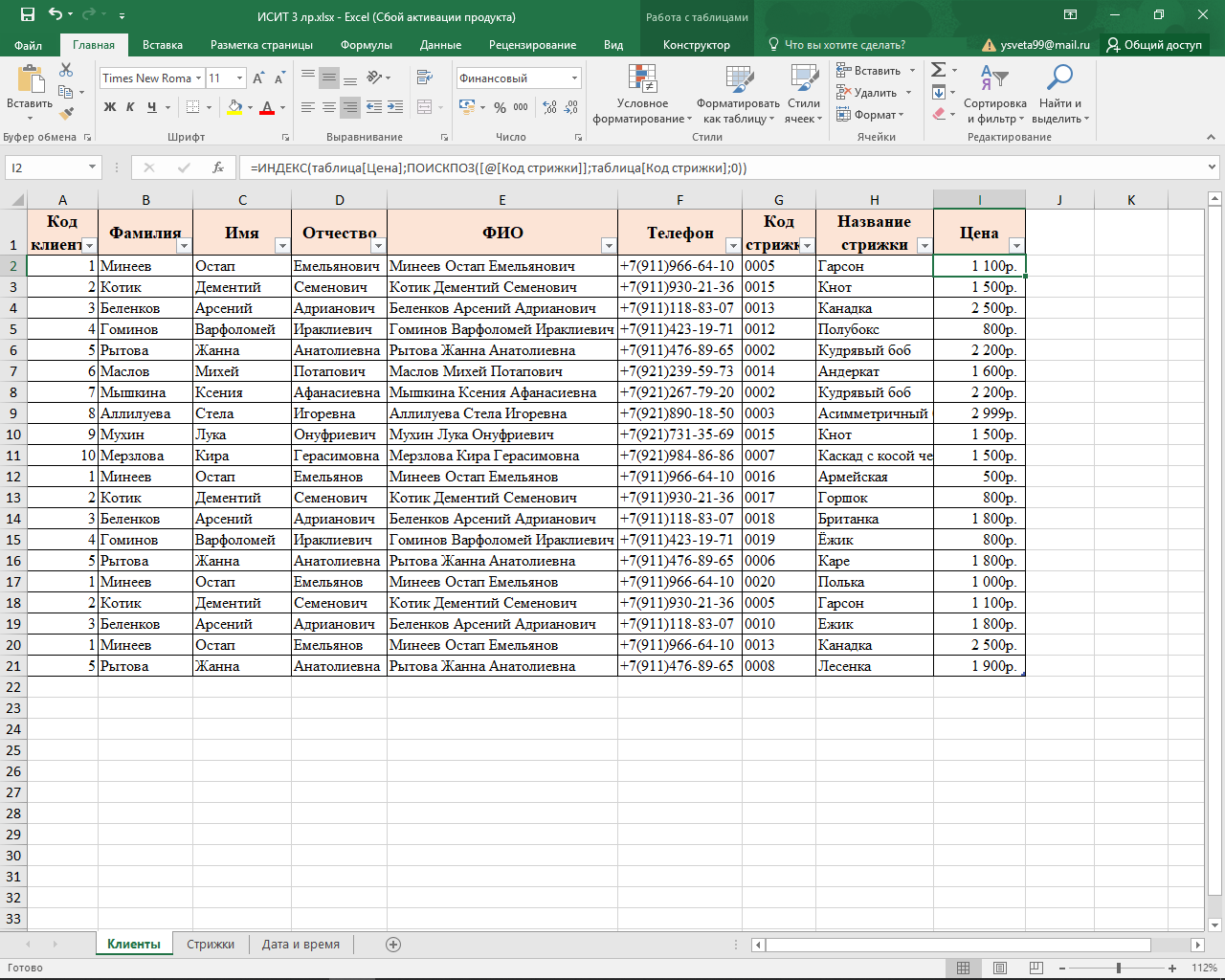This screenshot has width=1225, height=980.
Task: Click the percent style icon
Action: (500, 107)
